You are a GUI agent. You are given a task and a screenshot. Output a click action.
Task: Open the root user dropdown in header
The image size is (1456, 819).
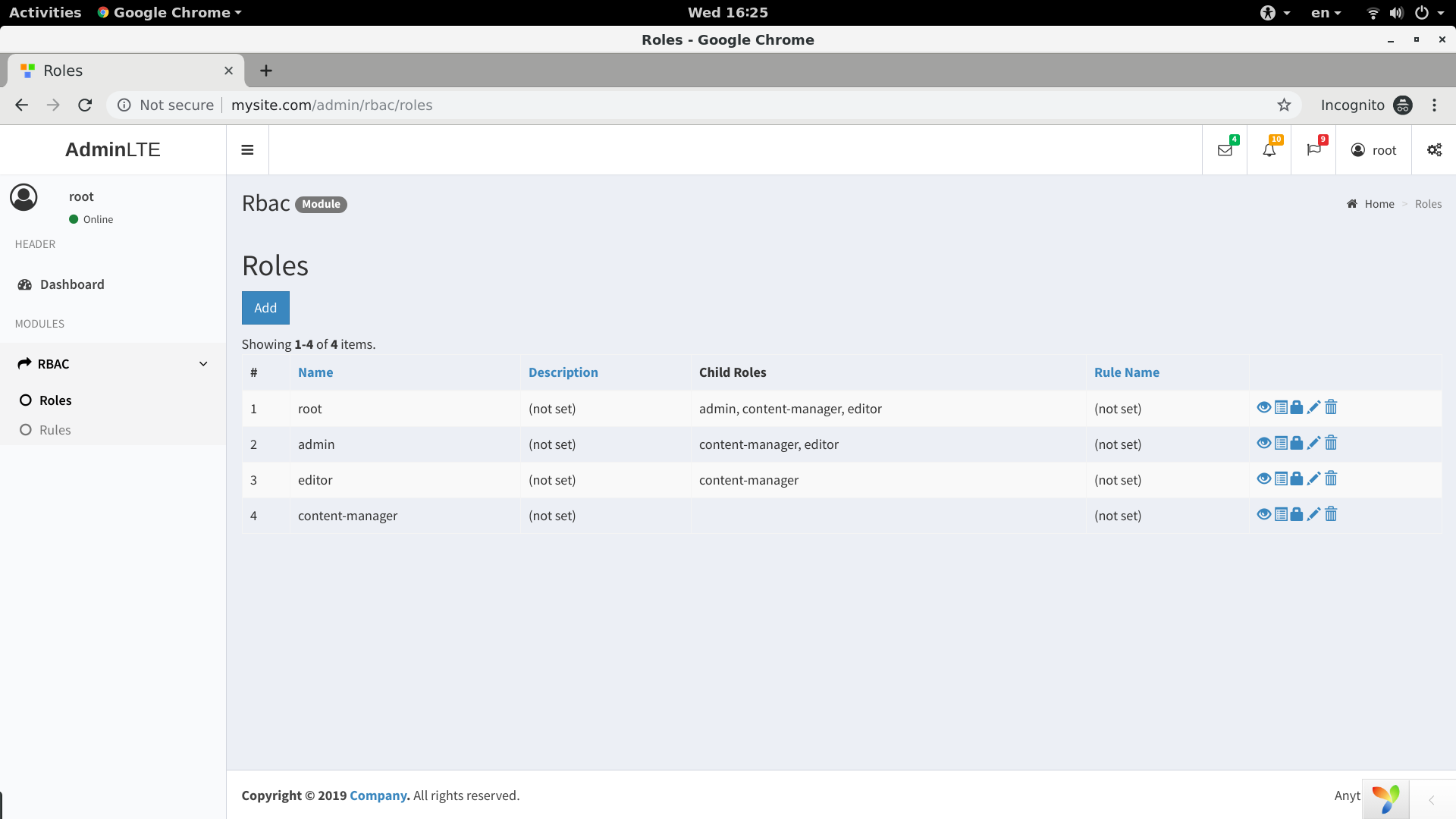click(1373, 150)
